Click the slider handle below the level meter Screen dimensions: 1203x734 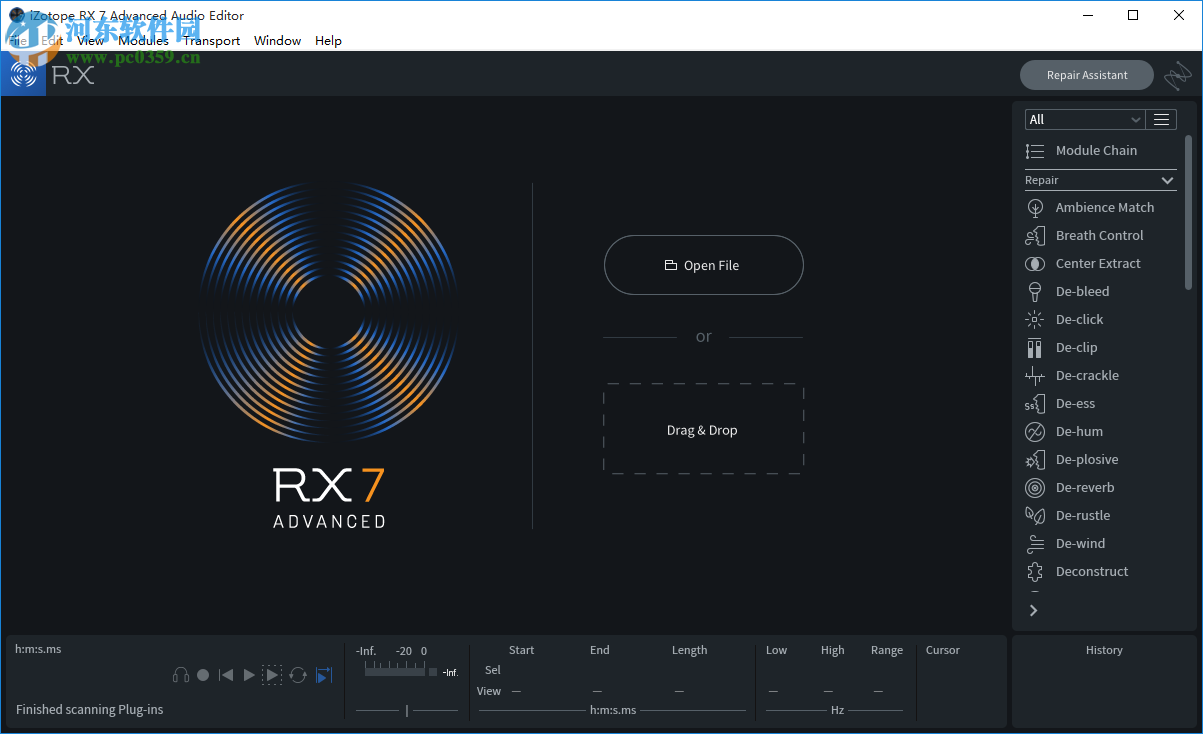pos(407,711)
